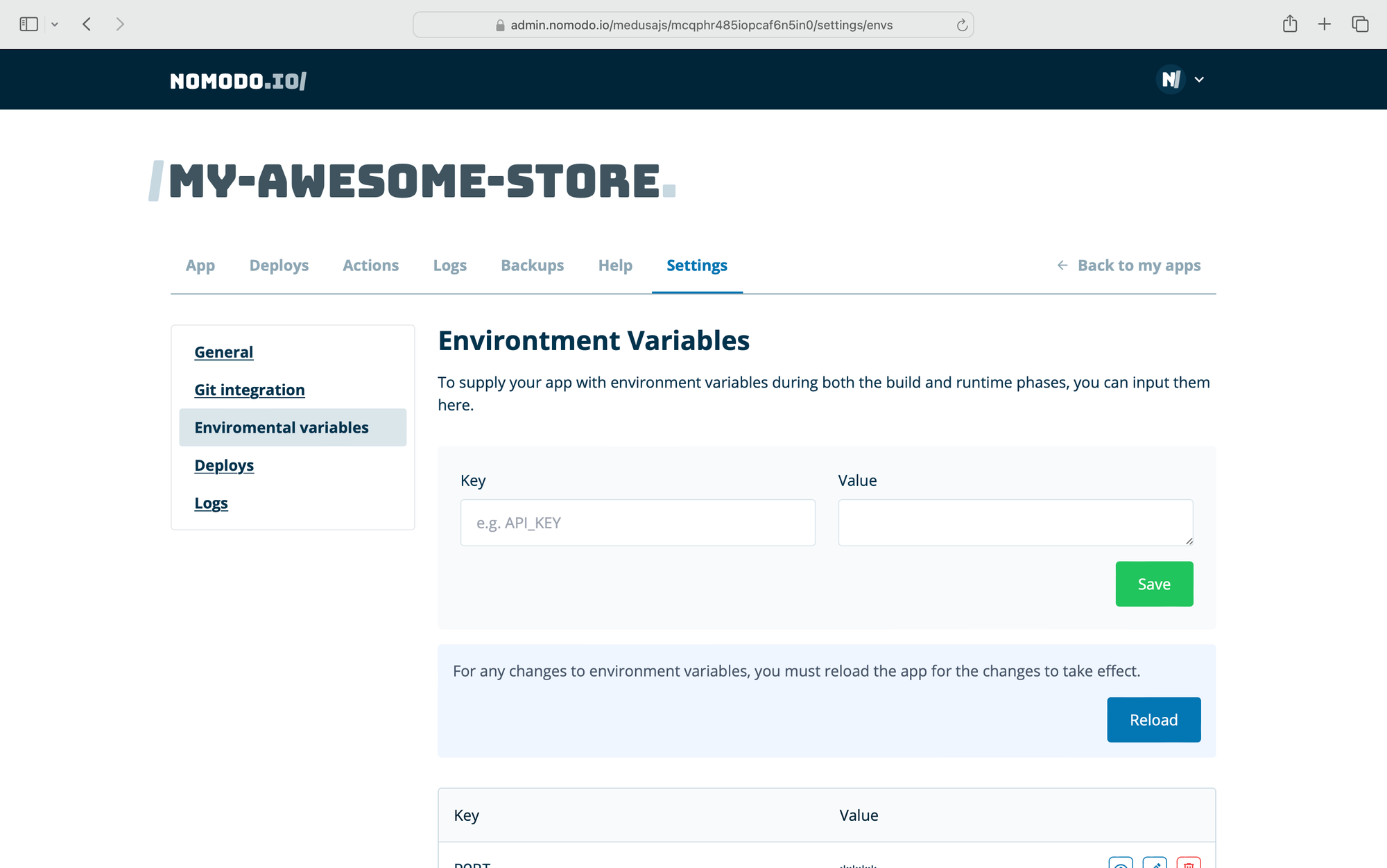Screen dimensions: 1387x868
Task: Reload the page from address bar
Action: tap(962, 25)
